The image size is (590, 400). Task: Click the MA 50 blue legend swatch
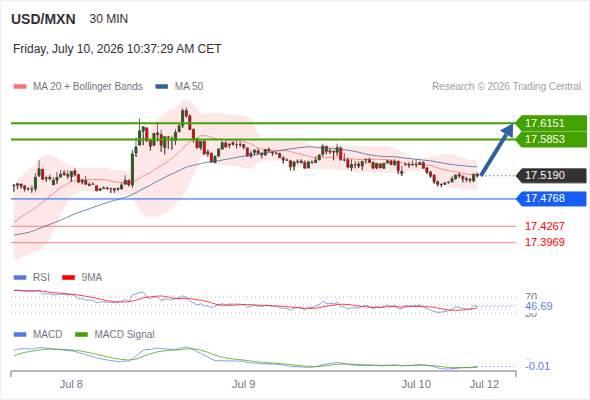(162, 87)
